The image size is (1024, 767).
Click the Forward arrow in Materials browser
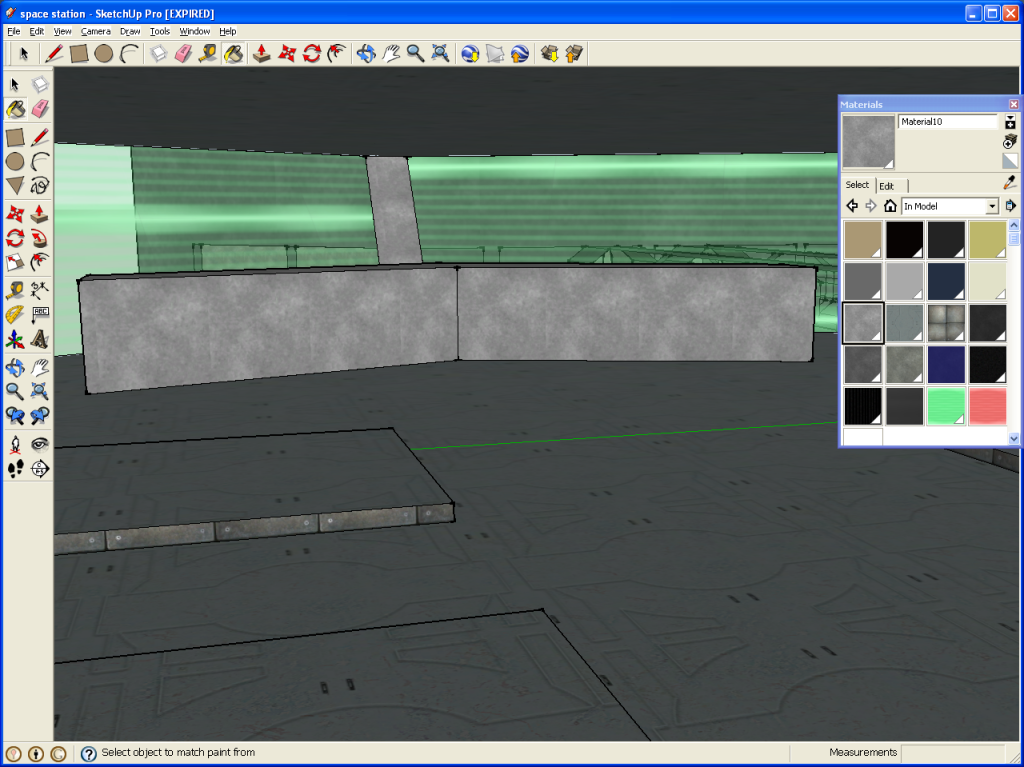871,206
